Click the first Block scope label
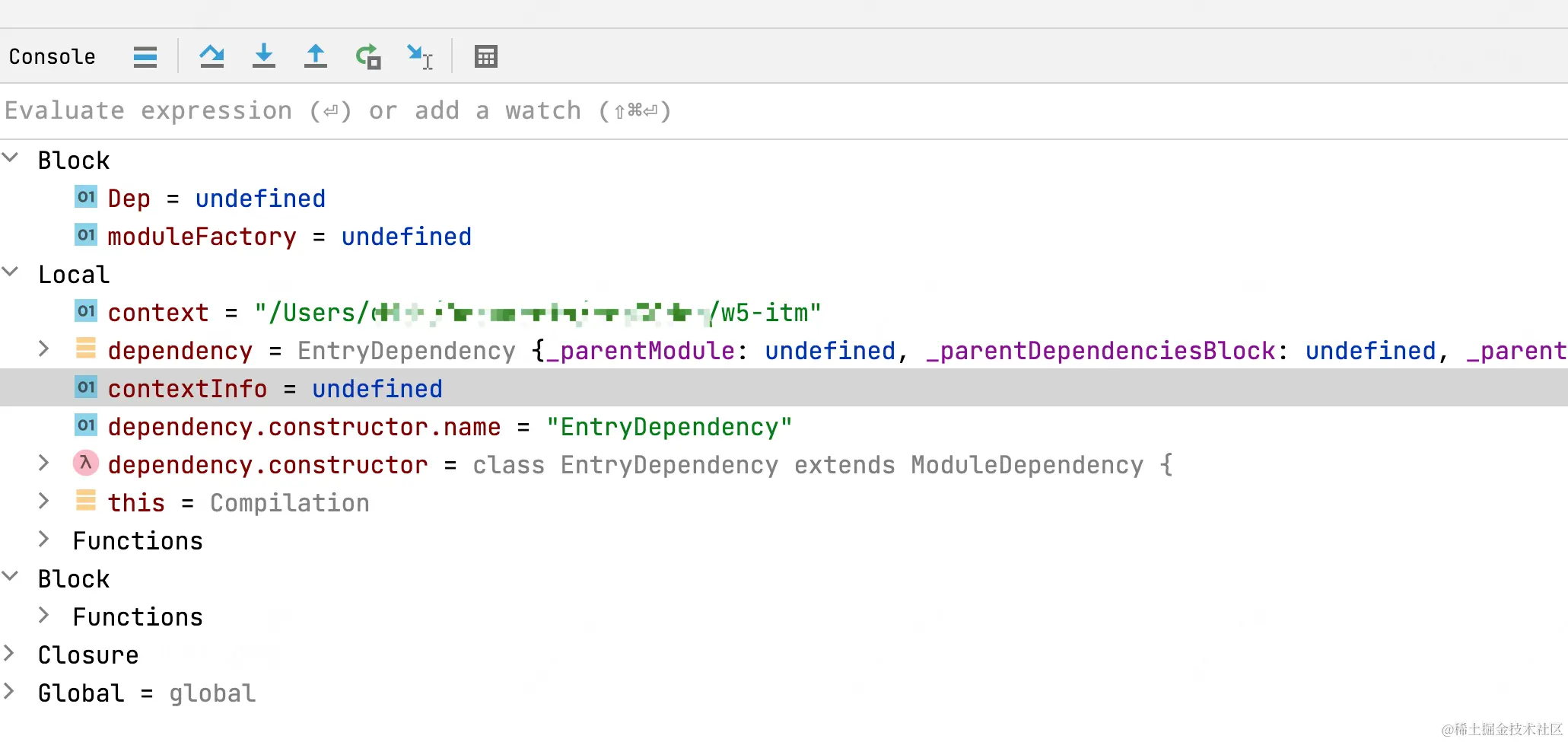This screenshot has height=742, width=1568. coord(74,161)
